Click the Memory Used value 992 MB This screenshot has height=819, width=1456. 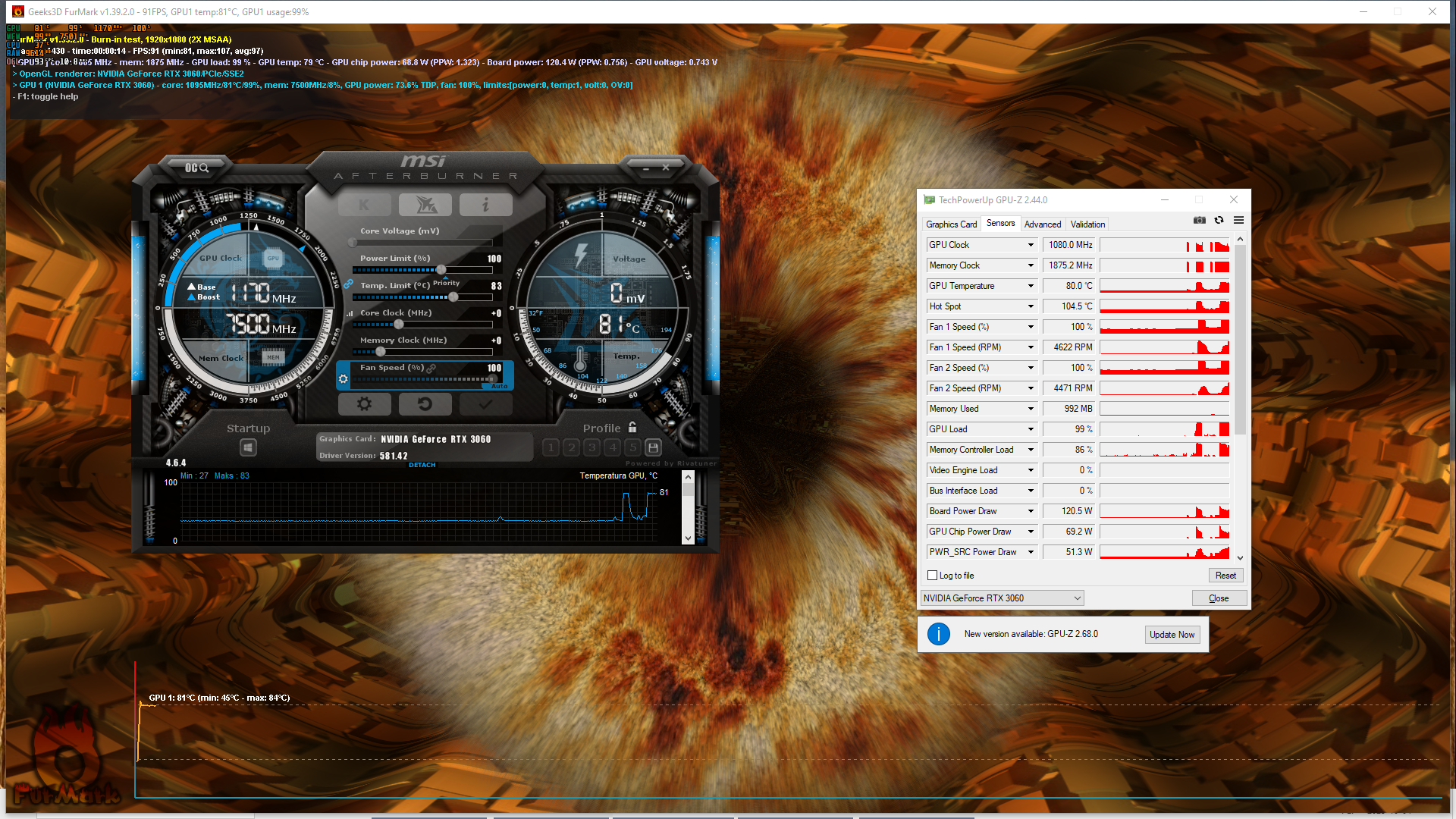[1070, 409]
